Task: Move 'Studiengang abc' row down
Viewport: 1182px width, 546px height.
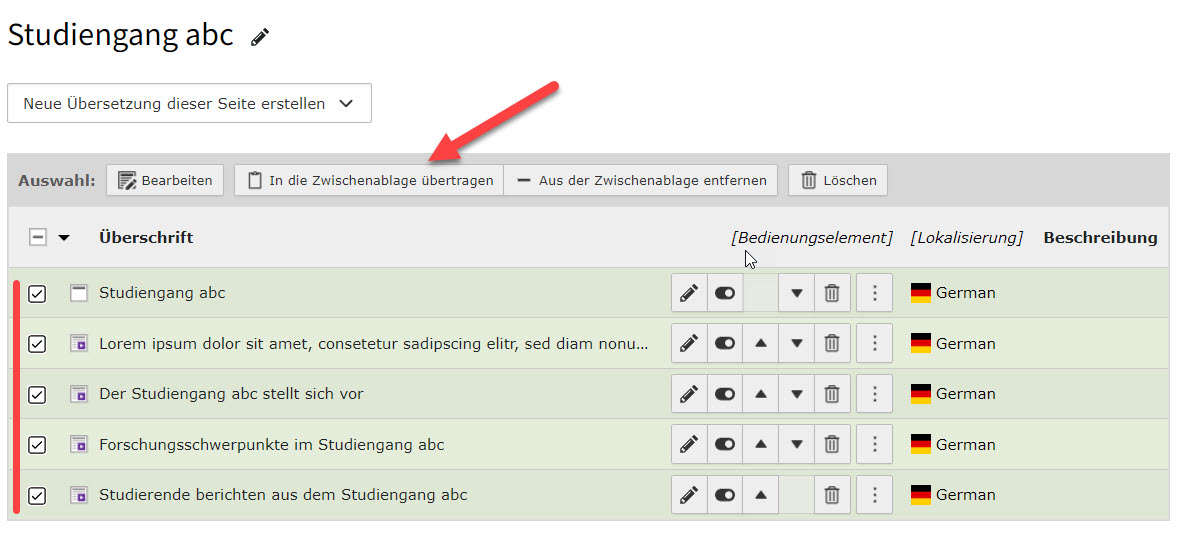Action: (x=796, y=293)
